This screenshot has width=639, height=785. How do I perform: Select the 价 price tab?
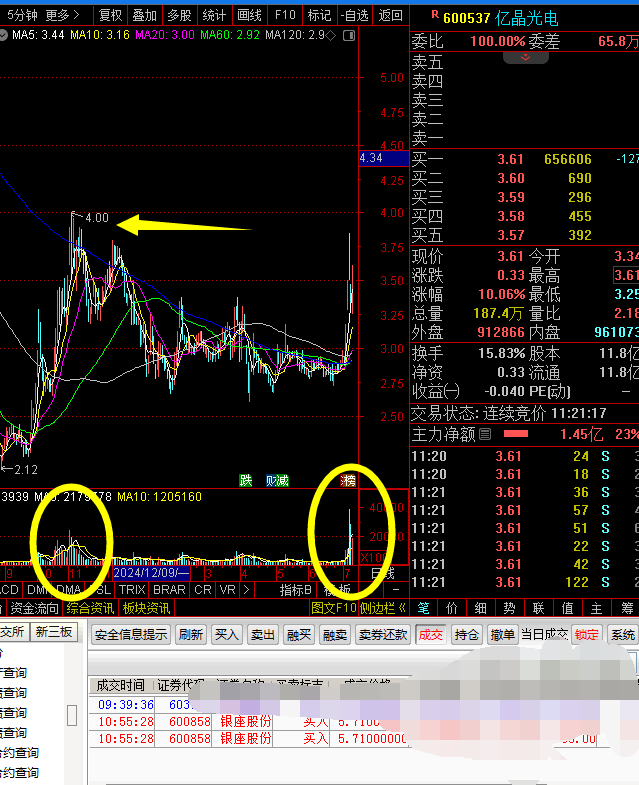tap(452, 608)
